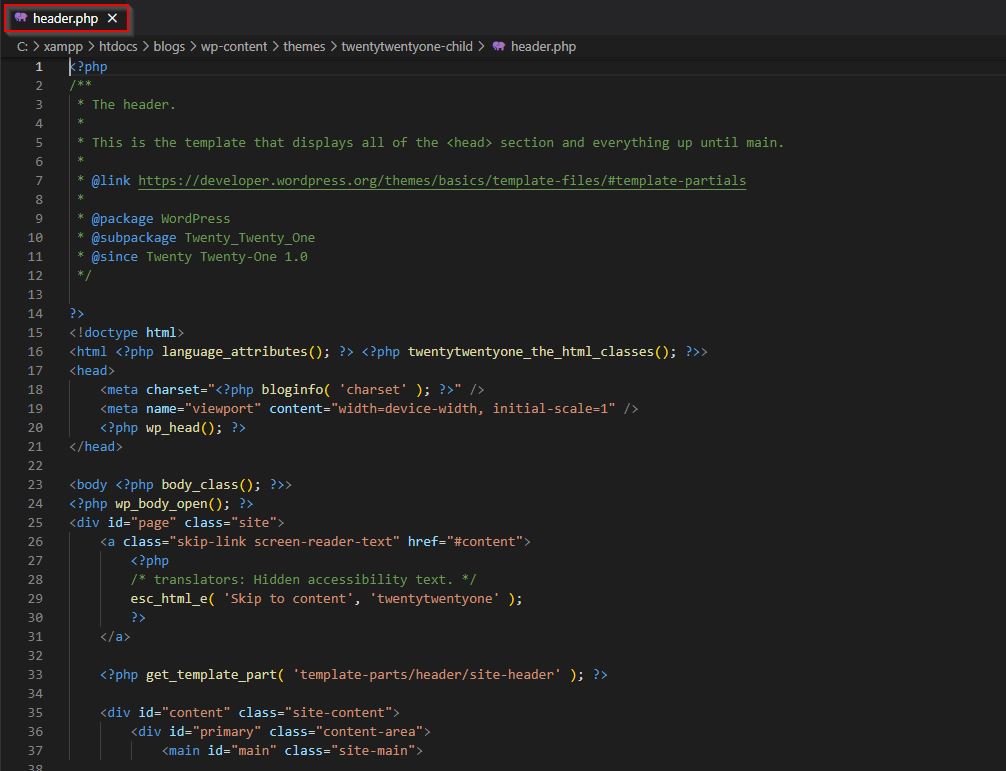The image size is (1006, 771).
Task: Click the body_class function call
Action: 200,485
